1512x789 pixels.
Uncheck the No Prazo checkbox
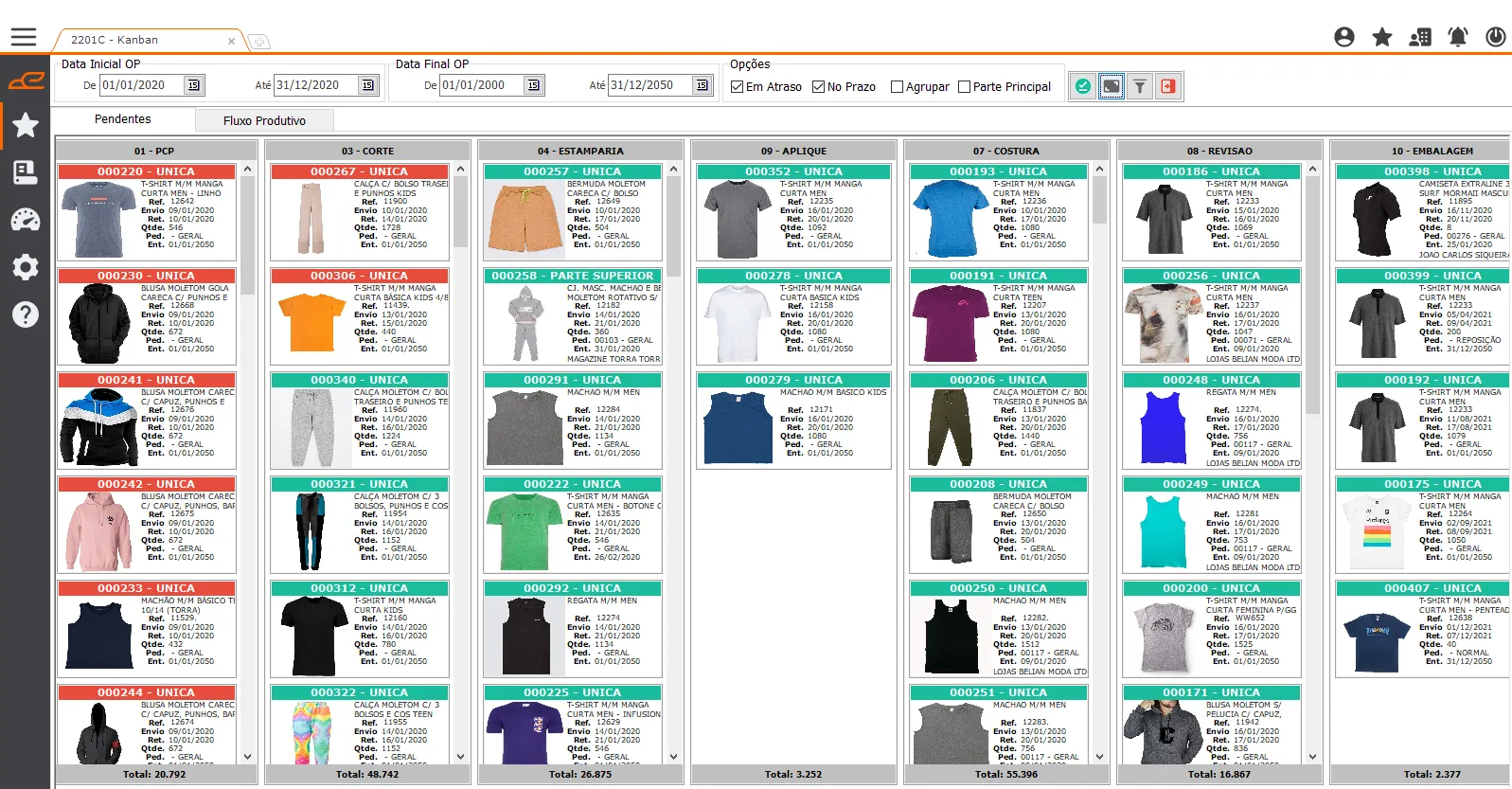coord(819,86)
